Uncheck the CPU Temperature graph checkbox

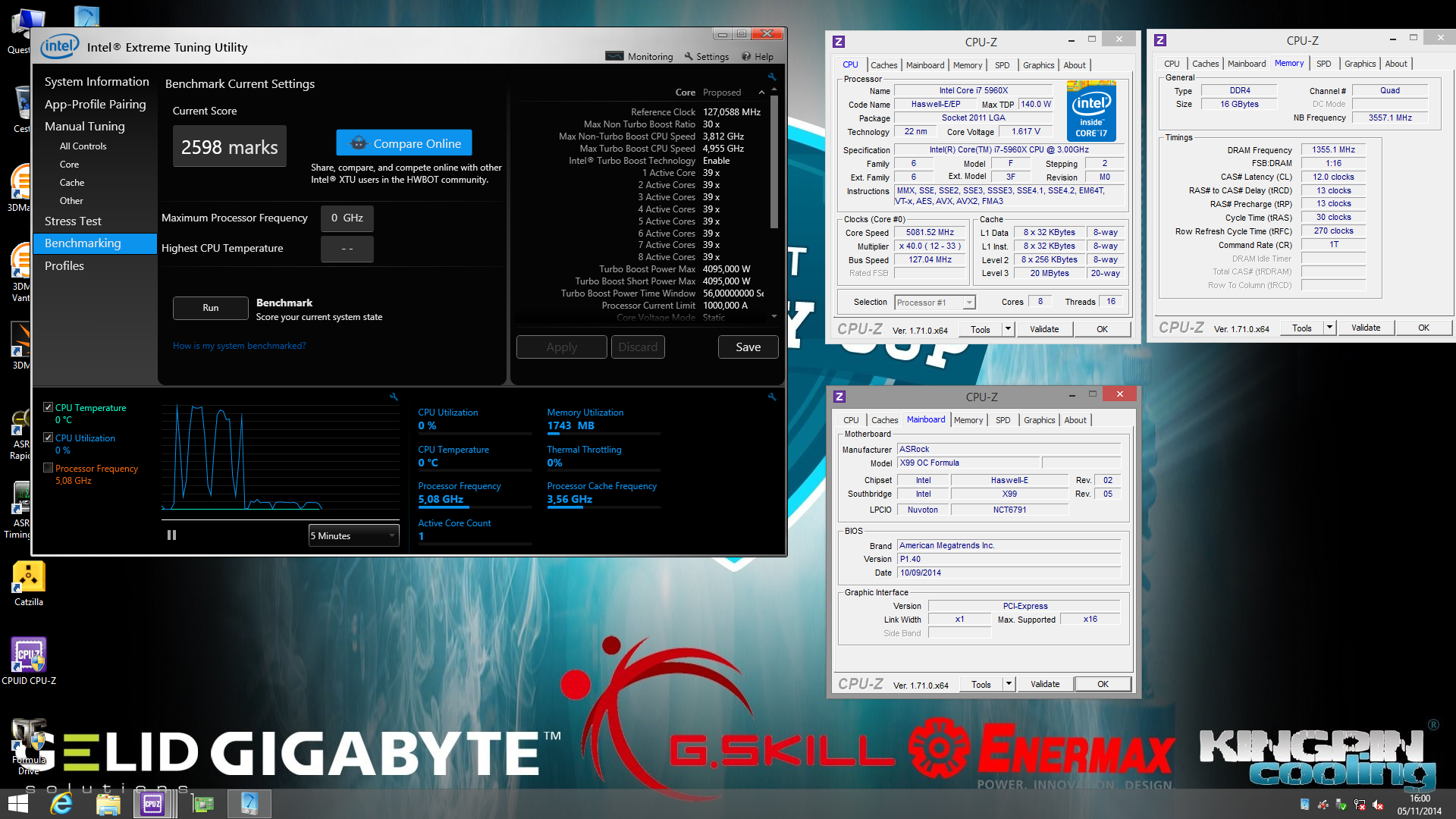point(49,407)
